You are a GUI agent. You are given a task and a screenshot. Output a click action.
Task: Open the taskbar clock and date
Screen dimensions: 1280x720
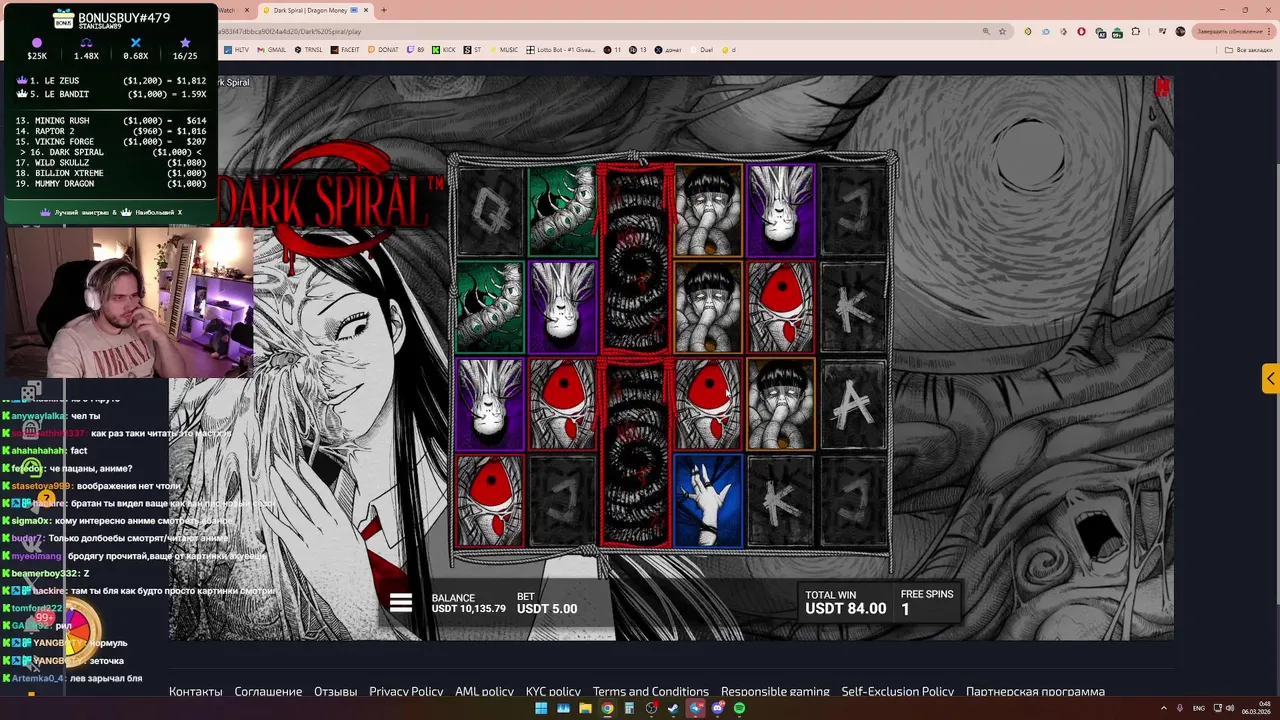click(1256, 708)
